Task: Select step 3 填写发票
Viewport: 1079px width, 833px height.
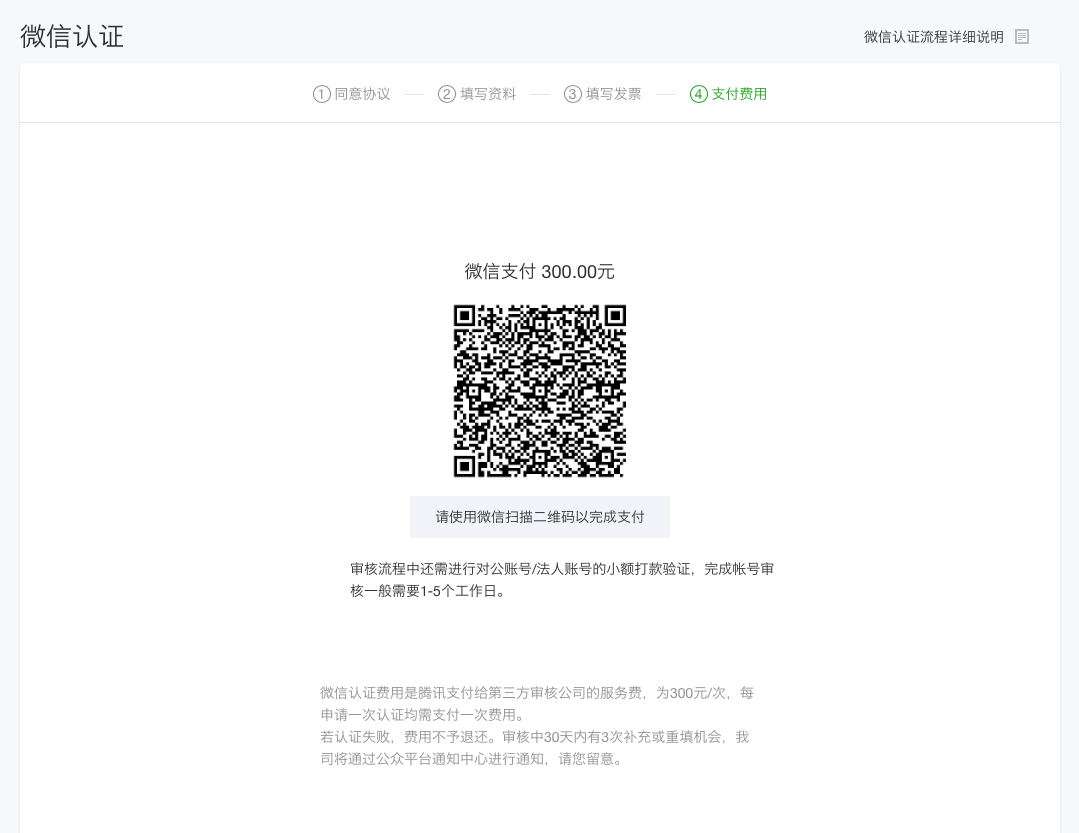Action: (x=603, y=94)
